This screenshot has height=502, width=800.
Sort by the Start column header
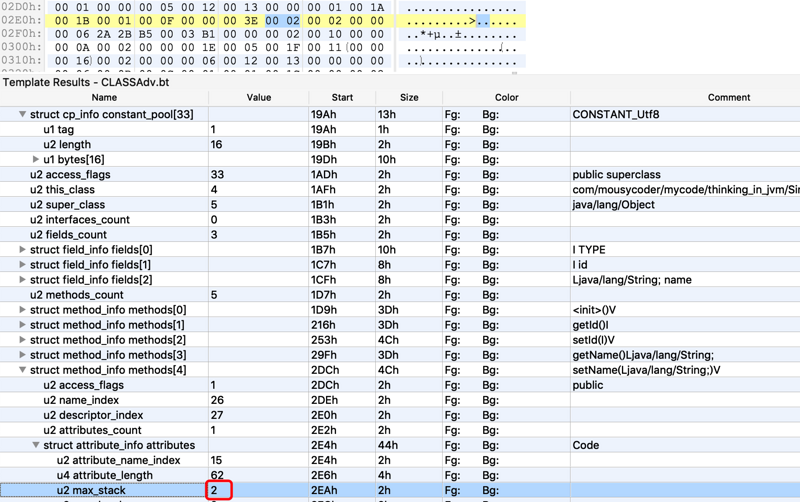pyautogui.click(x=342, y=97)
